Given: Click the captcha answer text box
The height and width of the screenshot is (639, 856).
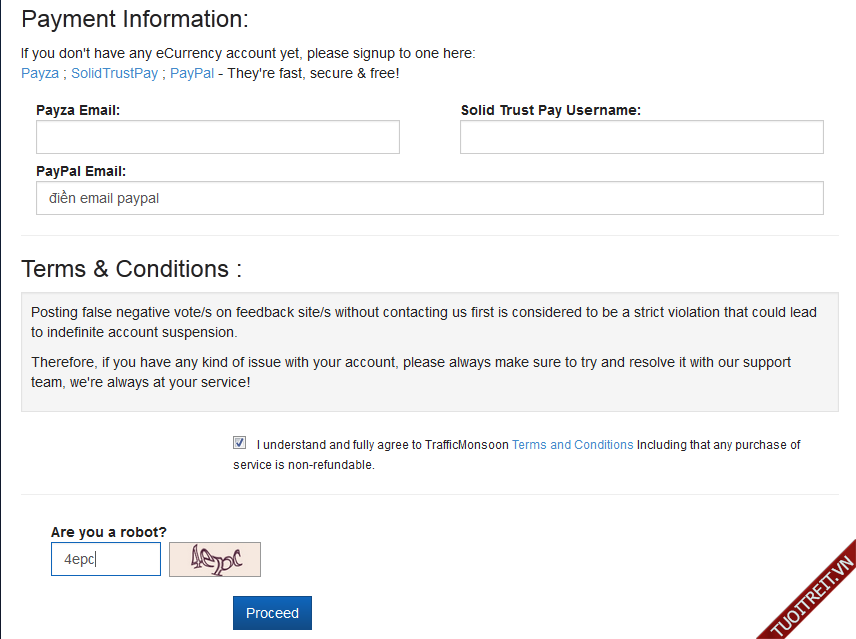Looking at the screenshot, I should pos(106,559).
